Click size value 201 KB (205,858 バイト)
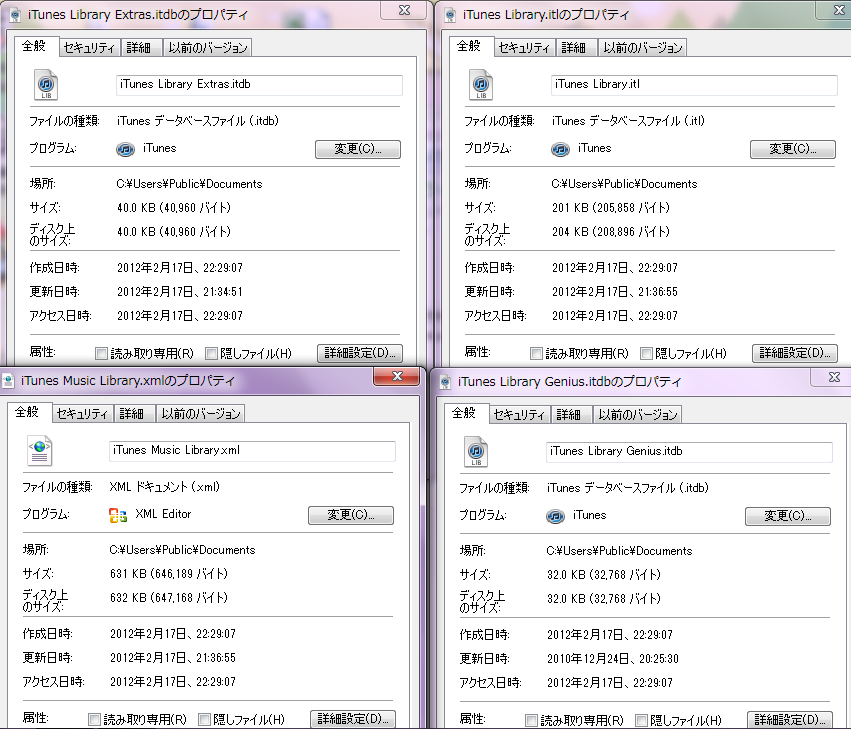851x729 pixels. pyautogui.click(x=611, y=208)
